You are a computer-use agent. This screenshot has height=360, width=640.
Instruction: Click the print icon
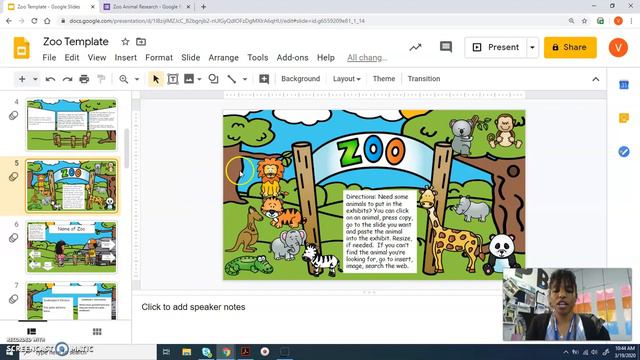click(84, 79)
